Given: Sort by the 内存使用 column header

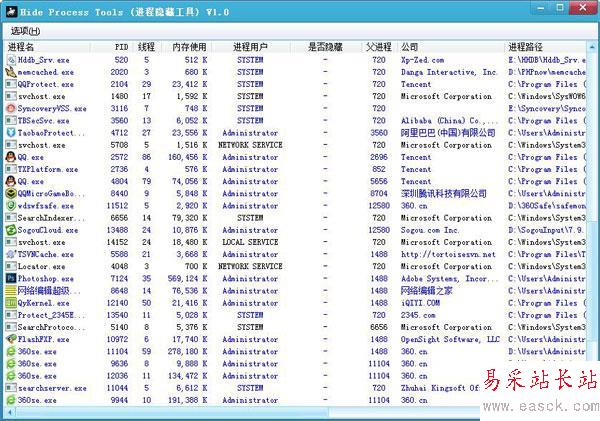Looking at the screenshot, I should (187, 47).
